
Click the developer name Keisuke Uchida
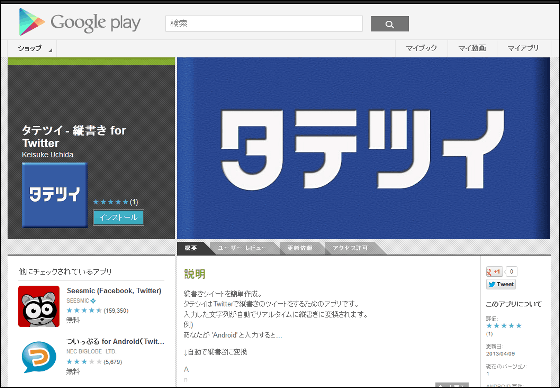pyautogui.click(x=48, y=155)
